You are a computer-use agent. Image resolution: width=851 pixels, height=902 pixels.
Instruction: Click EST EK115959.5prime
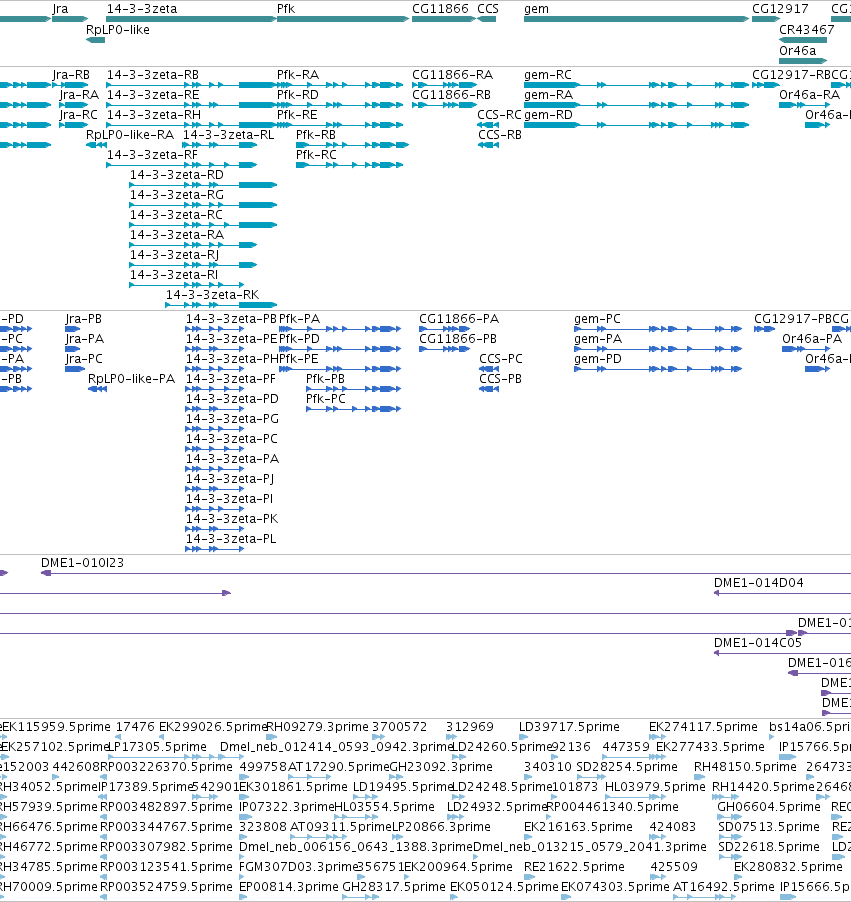[x=56, y=727]
